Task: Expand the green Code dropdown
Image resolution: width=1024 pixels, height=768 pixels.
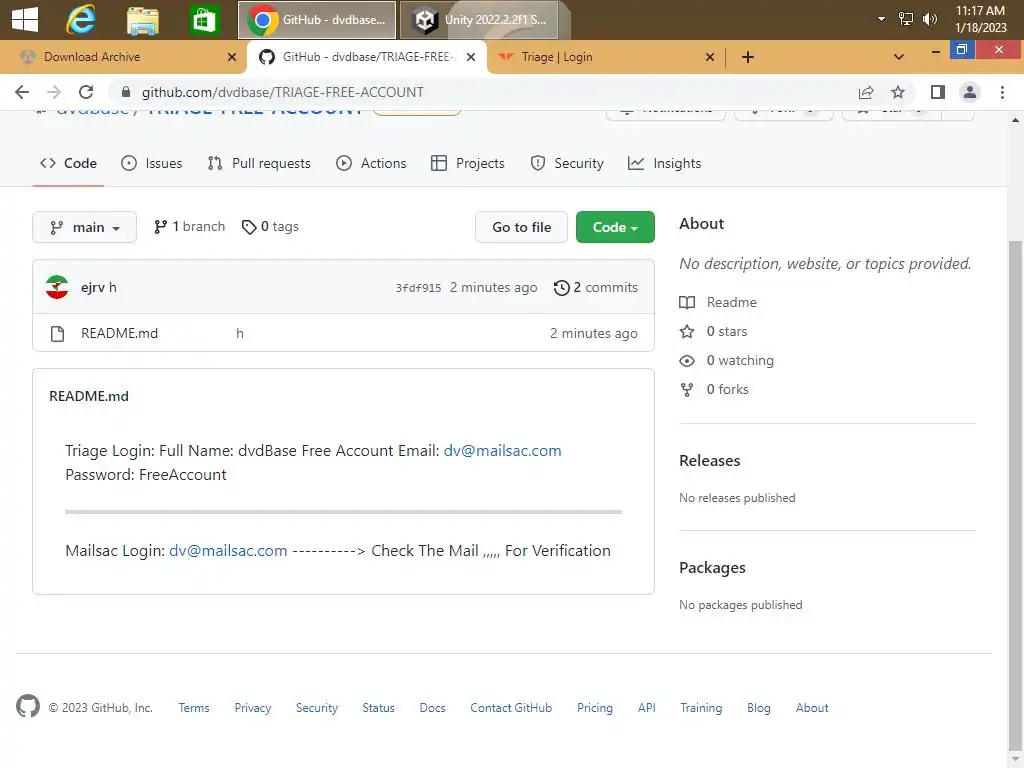Action: point(615,227)
